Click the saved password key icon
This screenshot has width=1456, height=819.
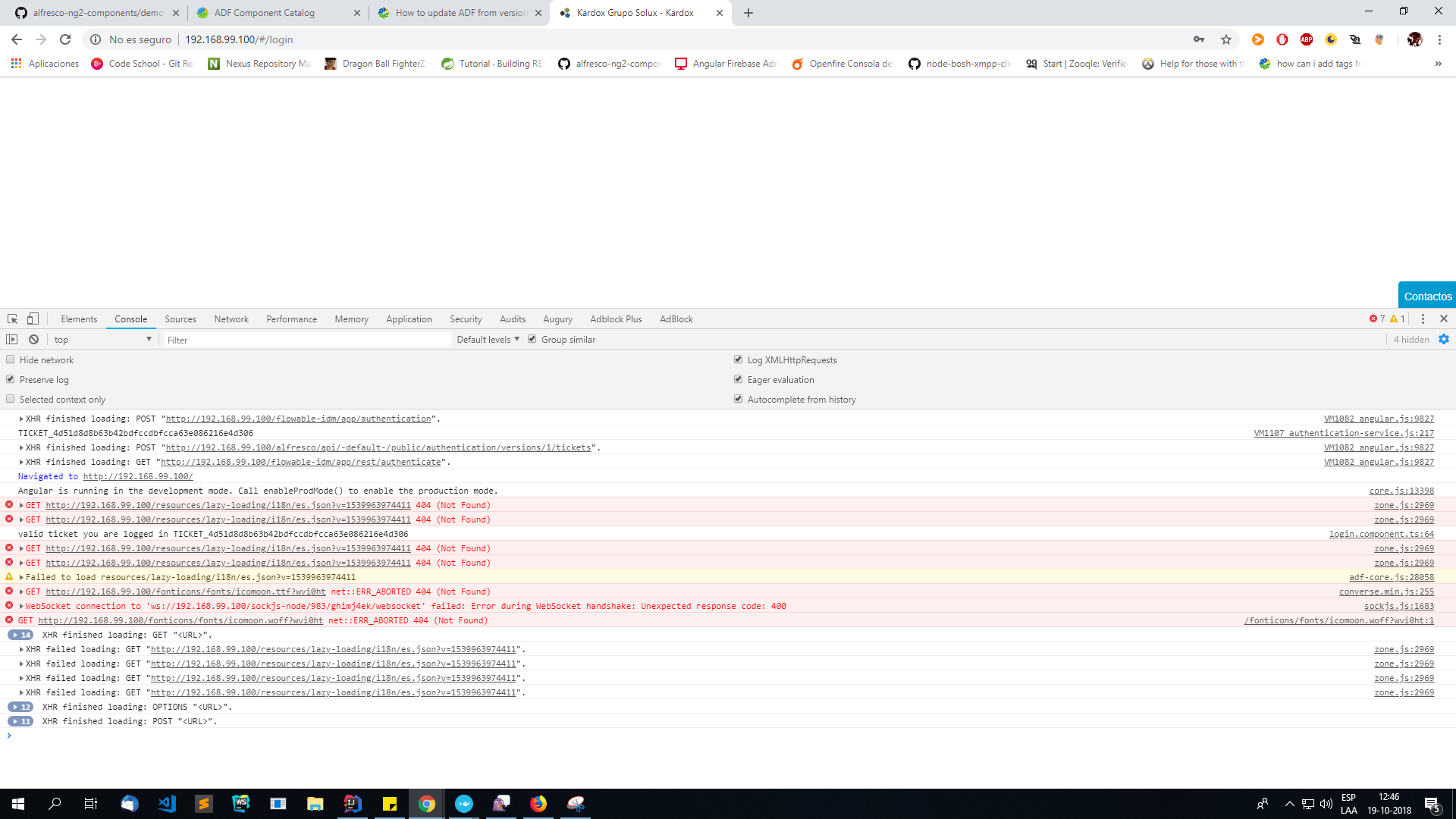pos(1199,39)
